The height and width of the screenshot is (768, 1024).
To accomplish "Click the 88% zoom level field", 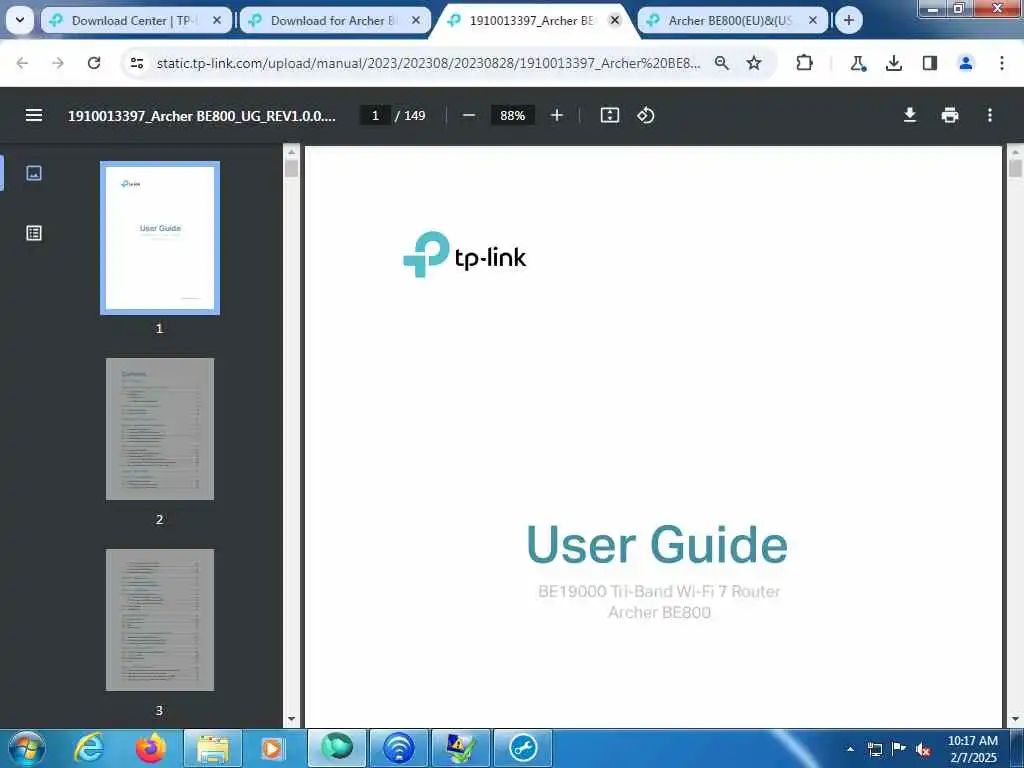I will 512,116.
